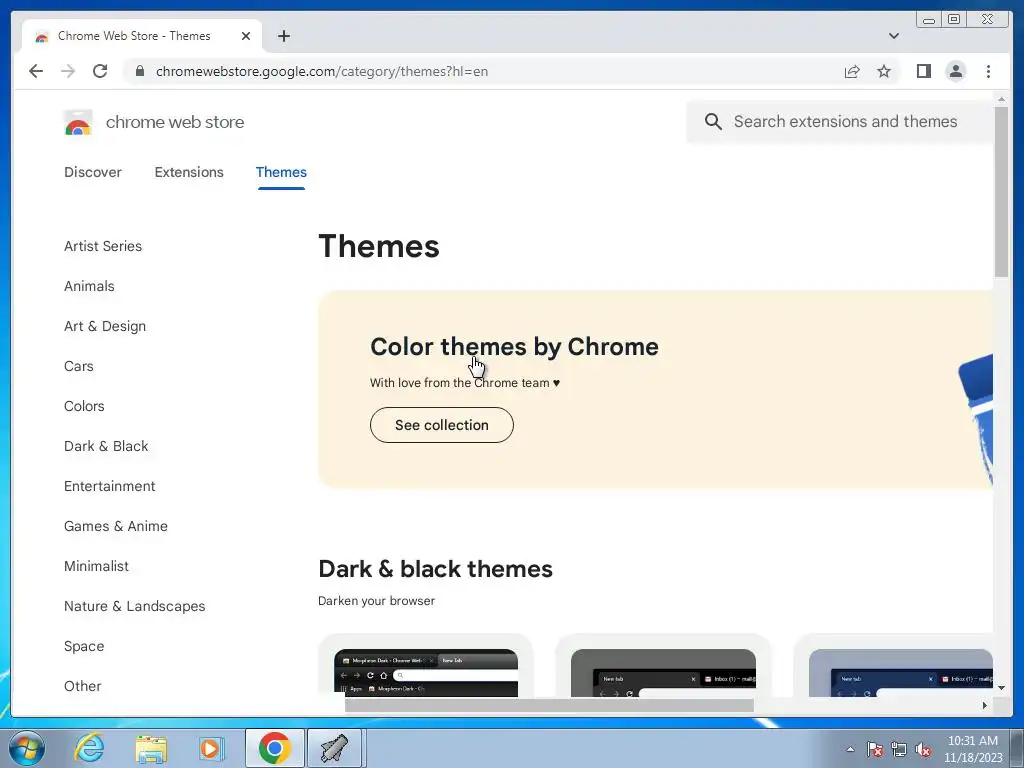Screen dimensions: 1024x768
Task: Open the Colors theme category
Action: [84, 406]
